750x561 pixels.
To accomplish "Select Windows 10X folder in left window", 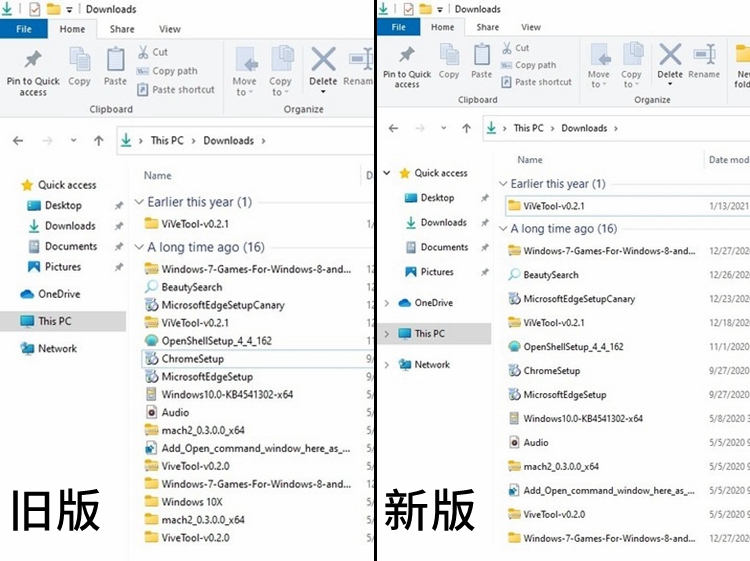I will pos(192,502).
